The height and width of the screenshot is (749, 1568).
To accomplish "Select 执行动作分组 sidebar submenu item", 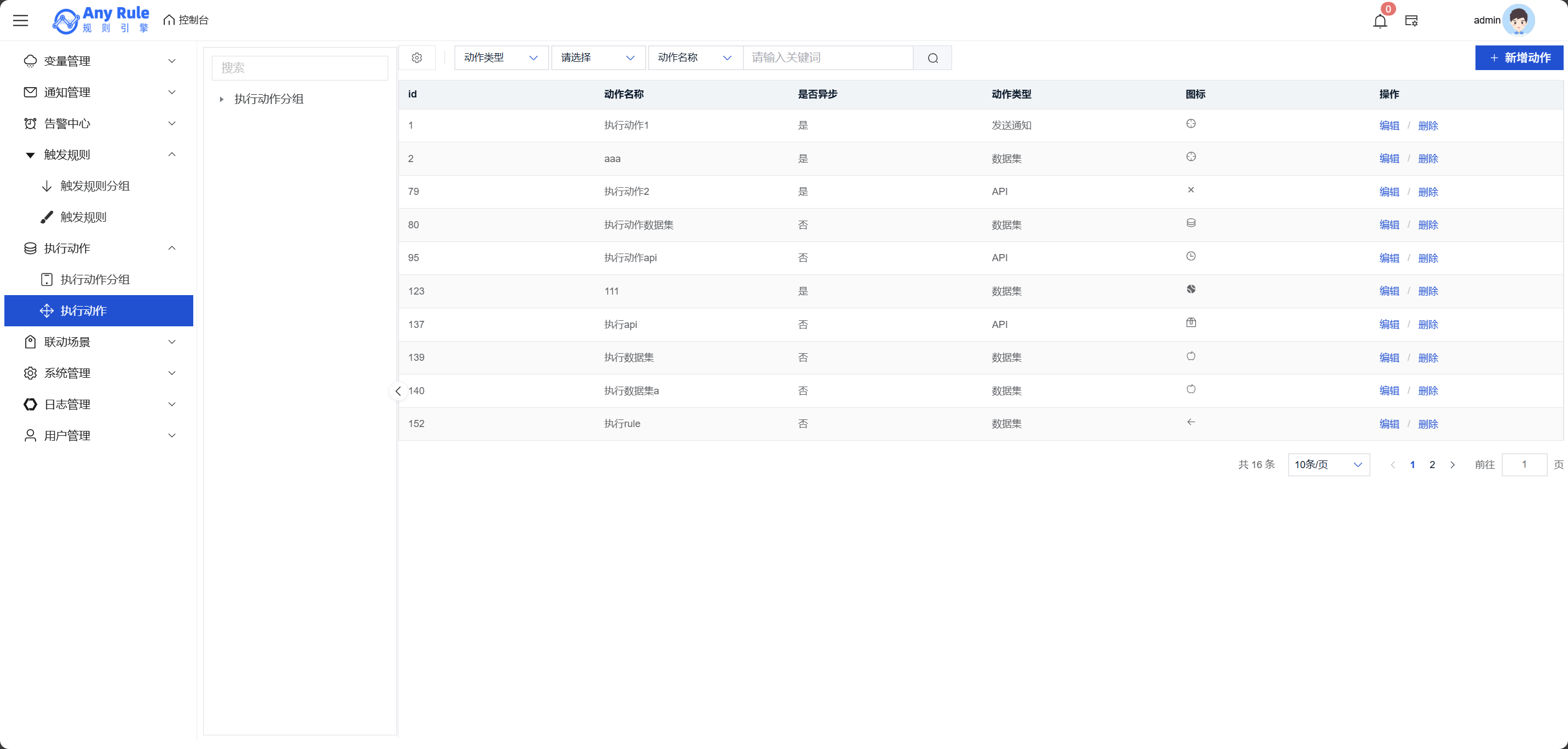I will pos(95,279).
